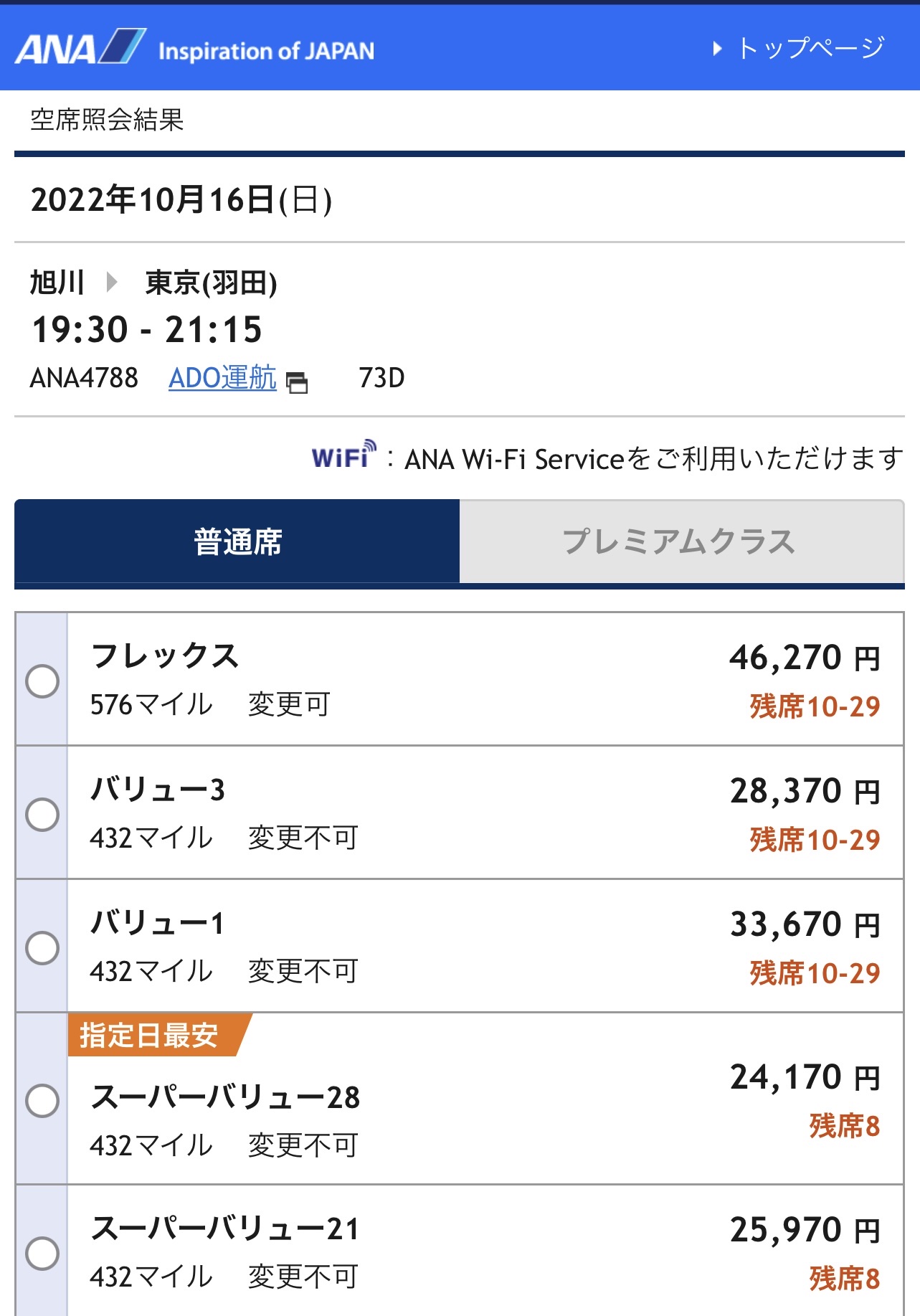The width and height of the screenshot is (920, 1316).
Task: Click the 25,970 円 スーパーバリュー21 price
Action: tap(804, 1230)
